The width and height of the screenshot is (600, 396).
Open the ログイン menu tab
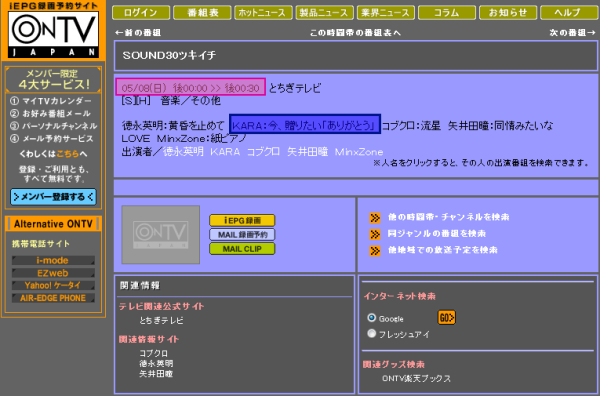(141, 13)
